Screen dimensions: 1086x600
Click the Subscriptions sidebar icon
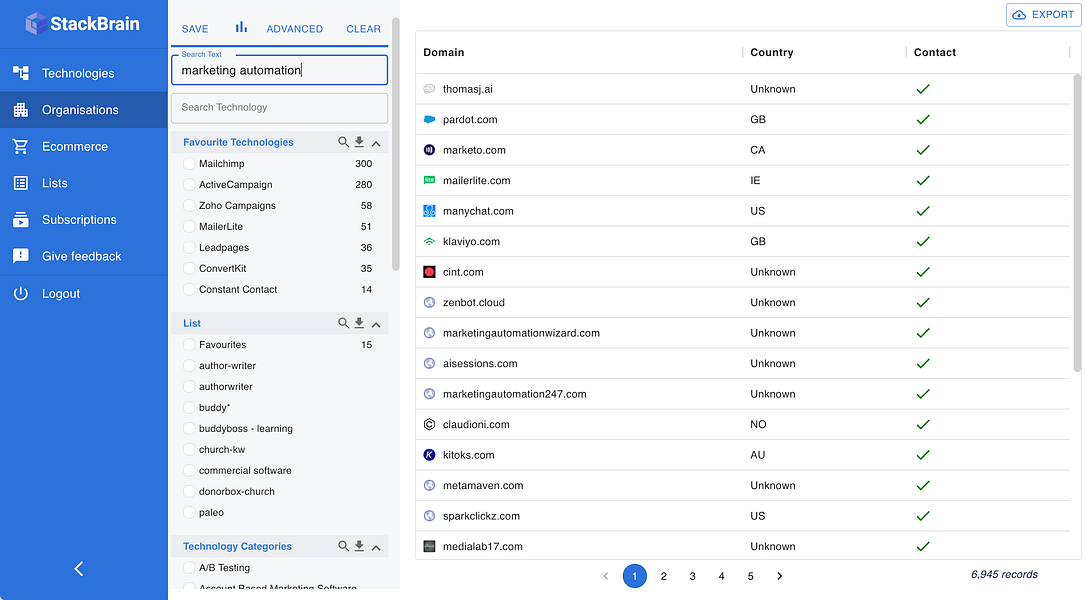[x=21, y=220]
